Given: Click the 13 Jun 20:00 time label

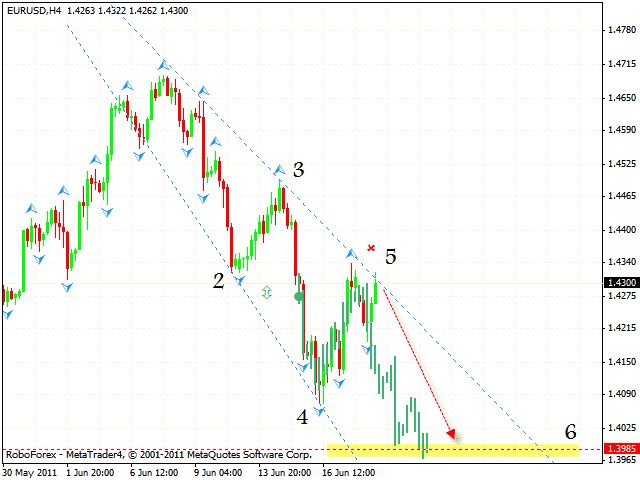Looking at the screenshot, I should 284,473.
